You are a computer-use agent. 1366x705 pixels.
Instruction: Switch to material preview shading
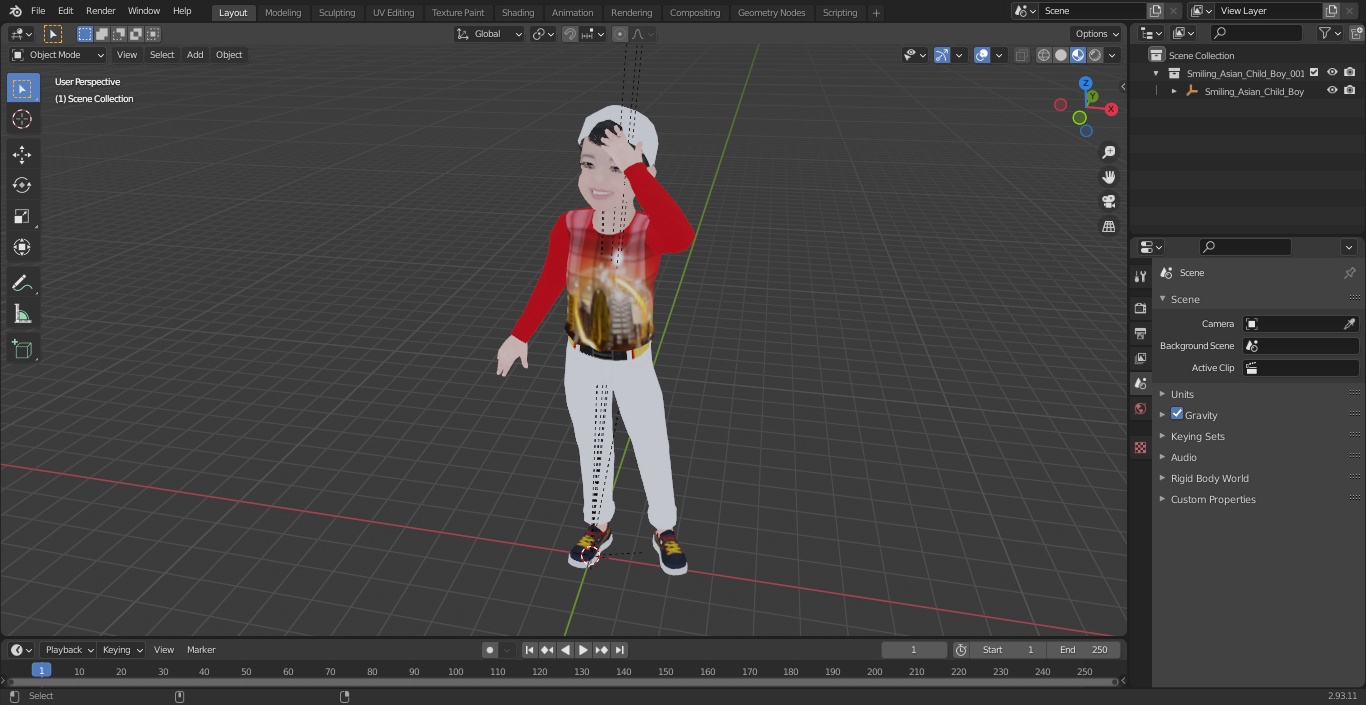click(1078, 55)
